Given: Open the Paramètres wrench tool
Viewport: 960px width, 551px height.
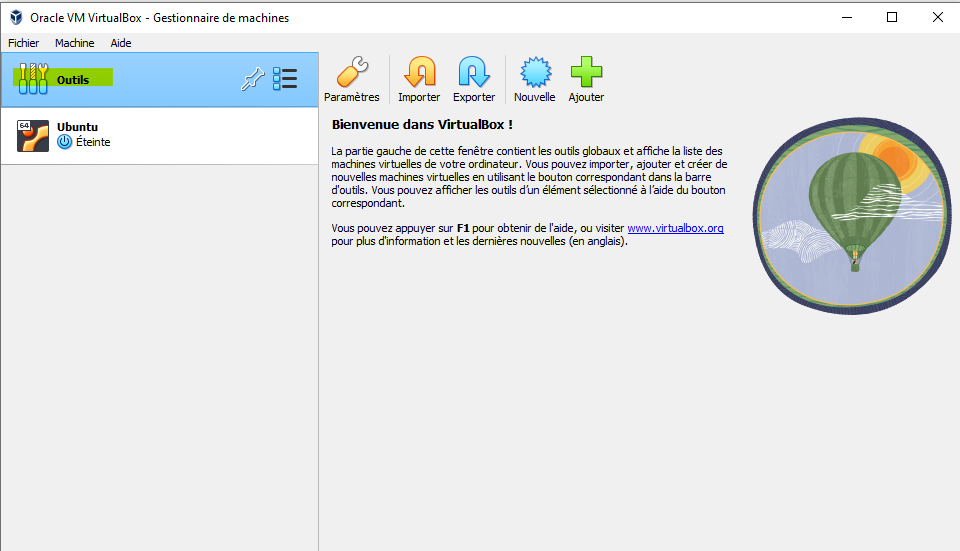Looking at the screenshot, I should tap(351, 73).
